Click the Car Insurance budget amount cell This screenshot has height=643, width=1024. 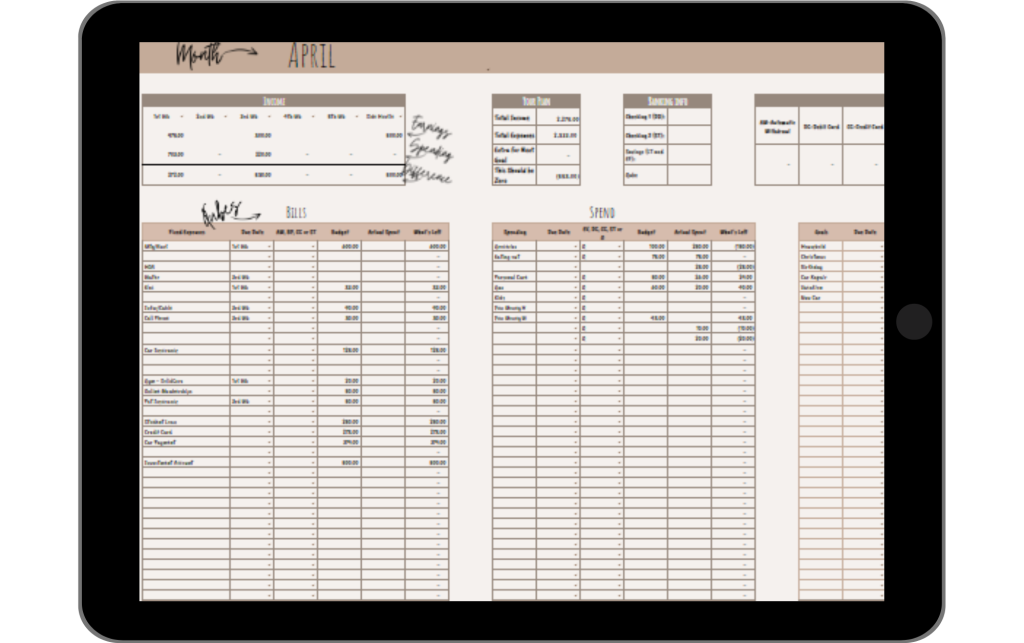[x=340, y=350]
